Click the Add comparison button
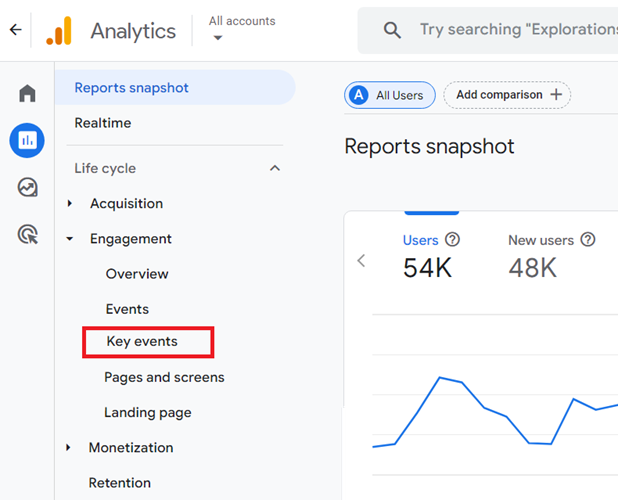 coord(507,95)
